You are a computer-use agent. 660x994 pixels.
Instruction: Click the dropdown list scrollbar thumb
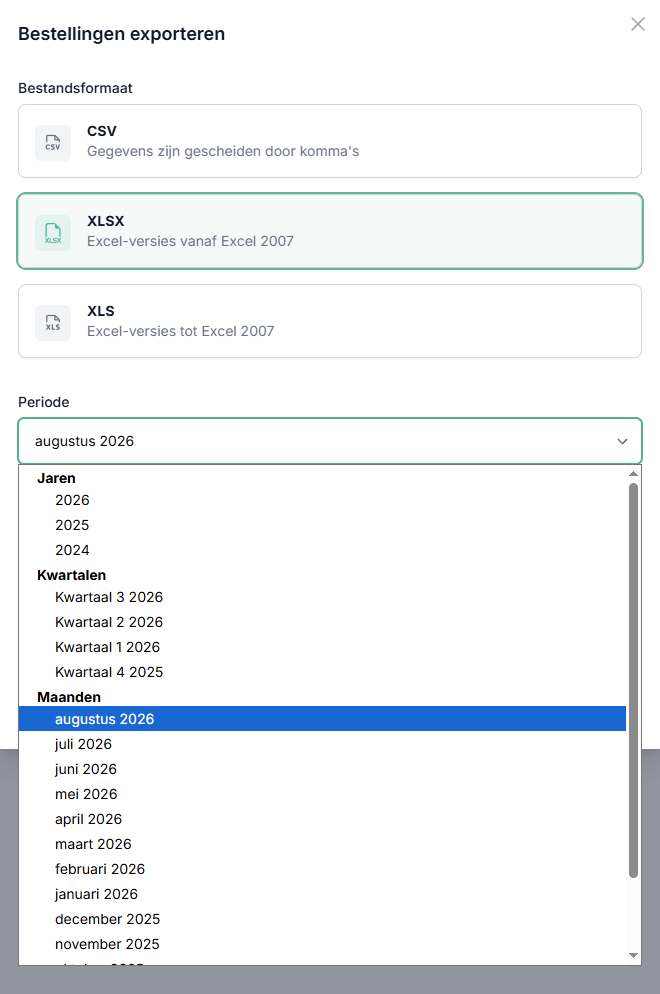point(633,680)
